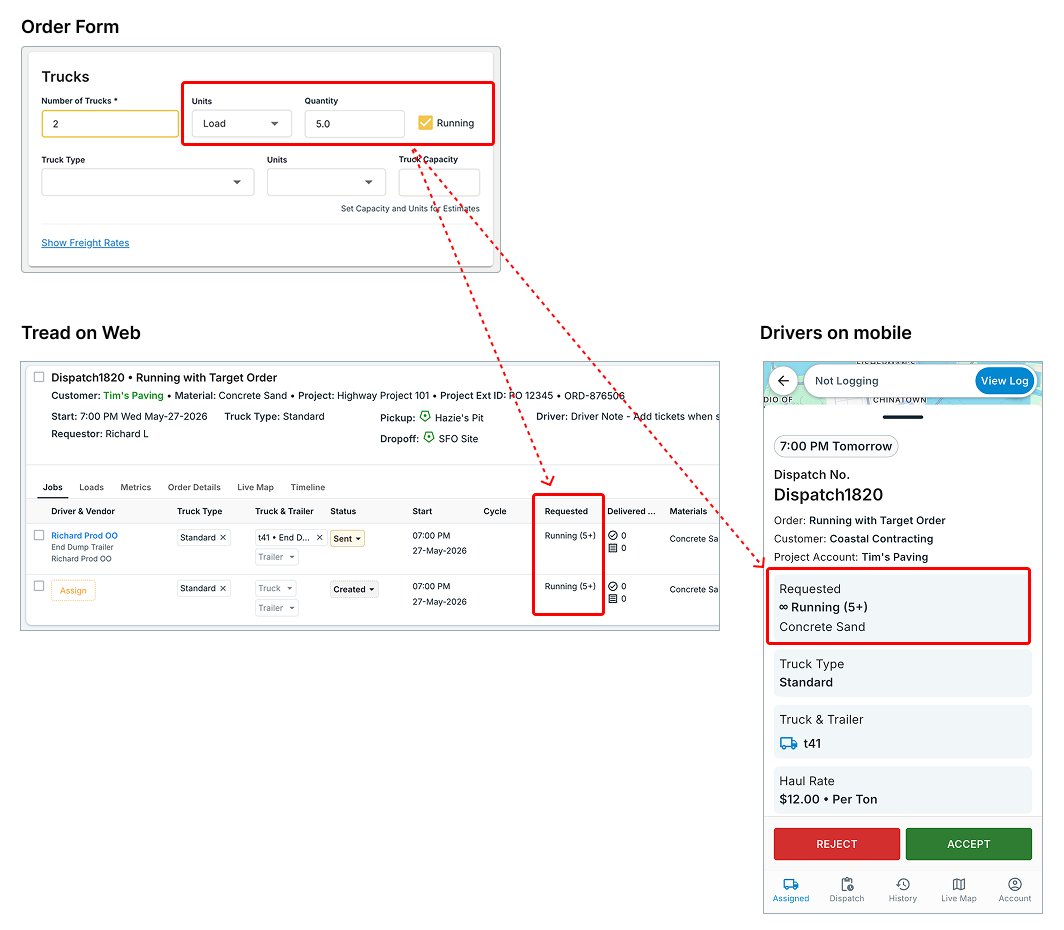
Task: Click Running (5+) in Richard Prod OO row
Action: coord(570,535)
